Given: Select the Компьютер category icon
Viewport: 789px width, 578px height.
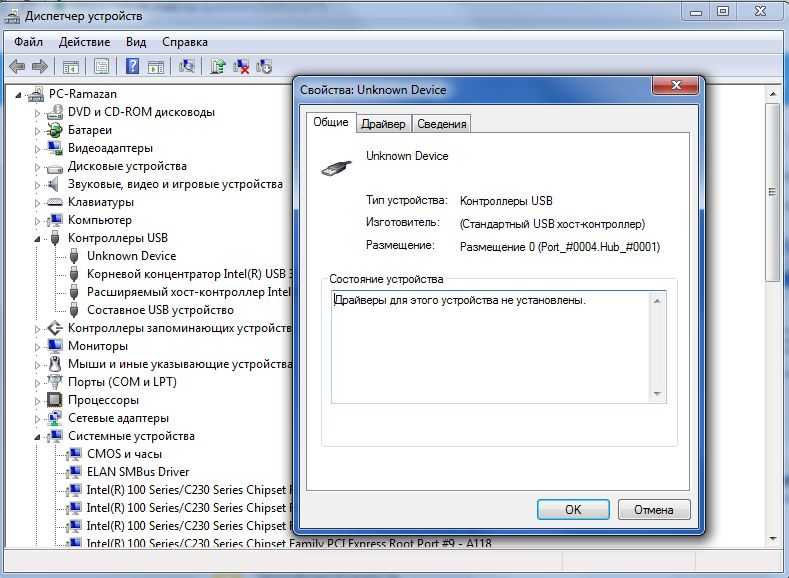Looking at the screenshot, I should (54, 220).
